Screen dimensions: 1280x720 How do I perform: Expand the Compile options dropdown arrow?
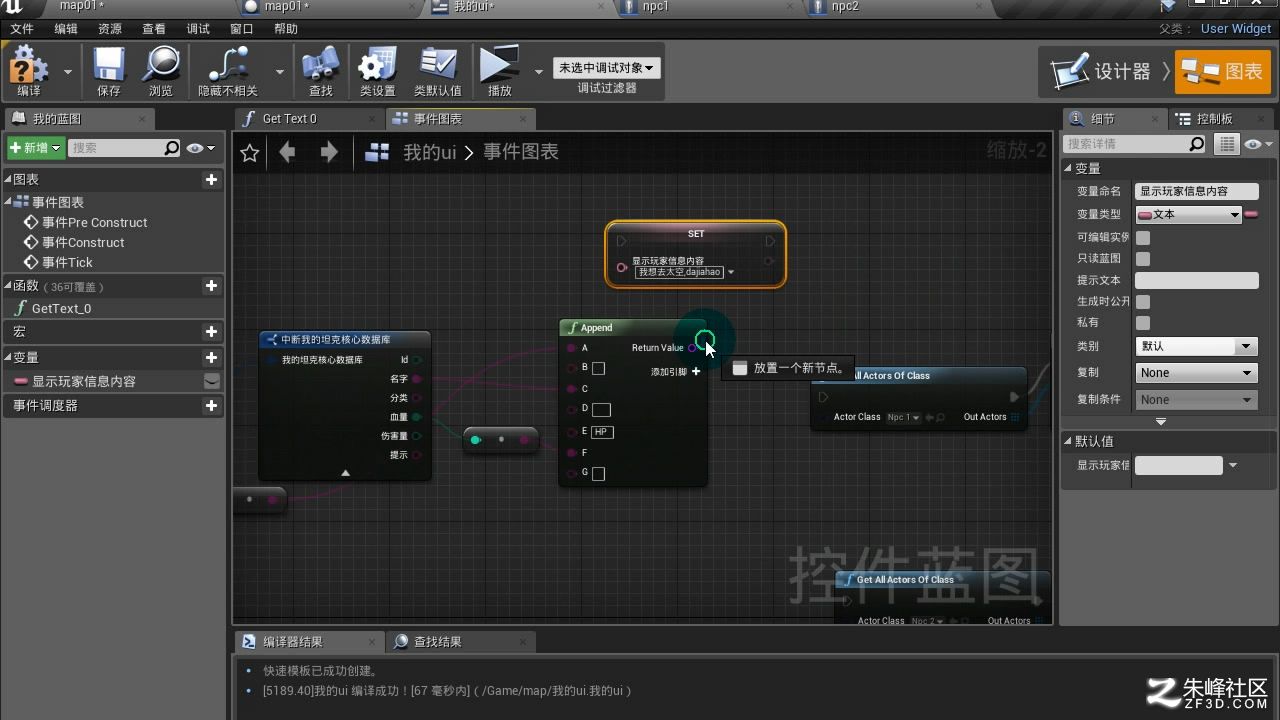point(68,72)
